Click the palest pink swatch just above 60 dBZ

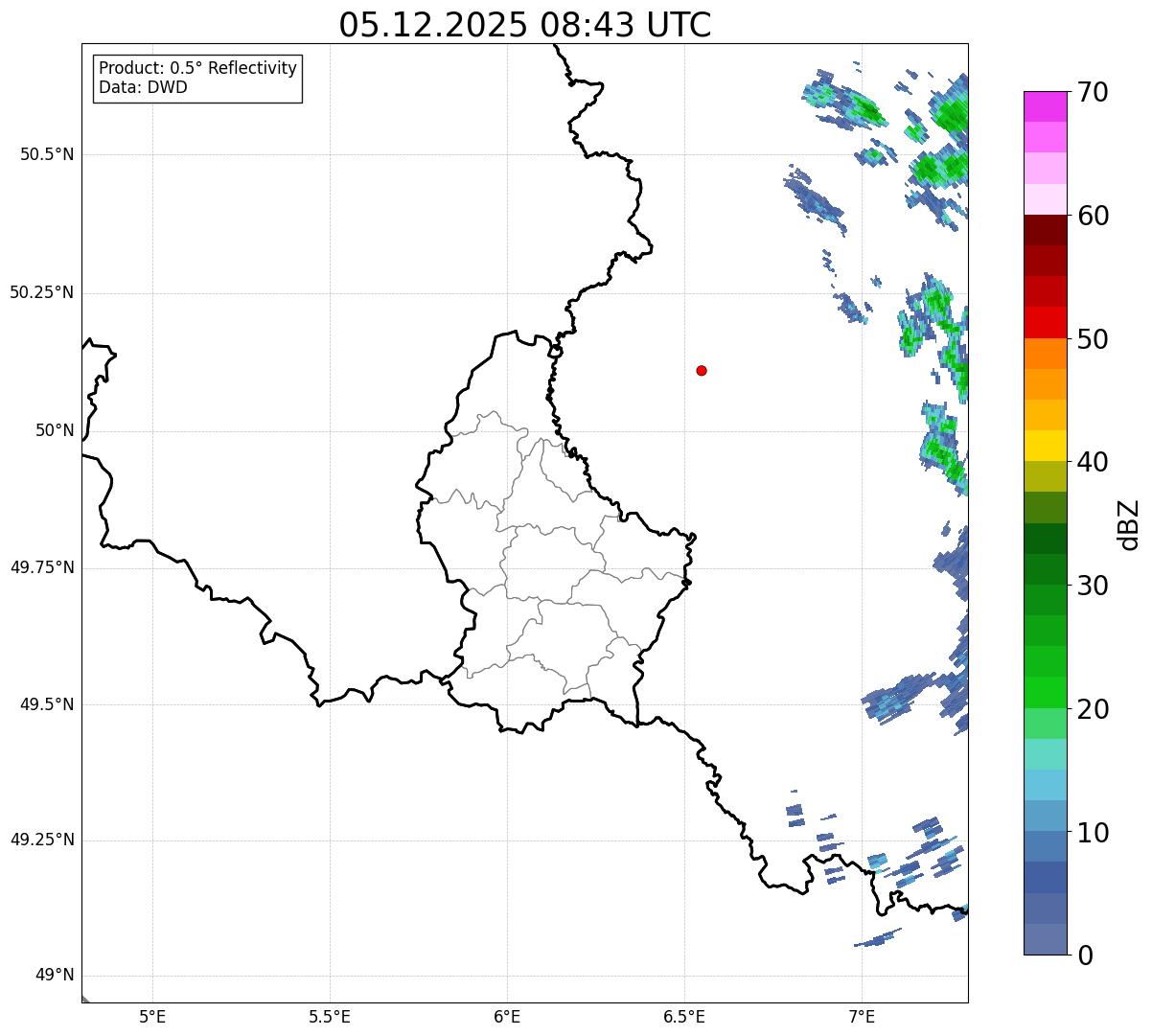tap(1046, 199)
